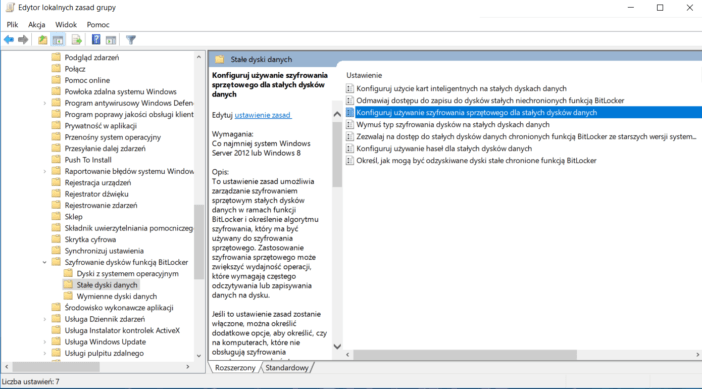702x389 pixels.
Task: Open the Widok menu
Action: (66, 25)
